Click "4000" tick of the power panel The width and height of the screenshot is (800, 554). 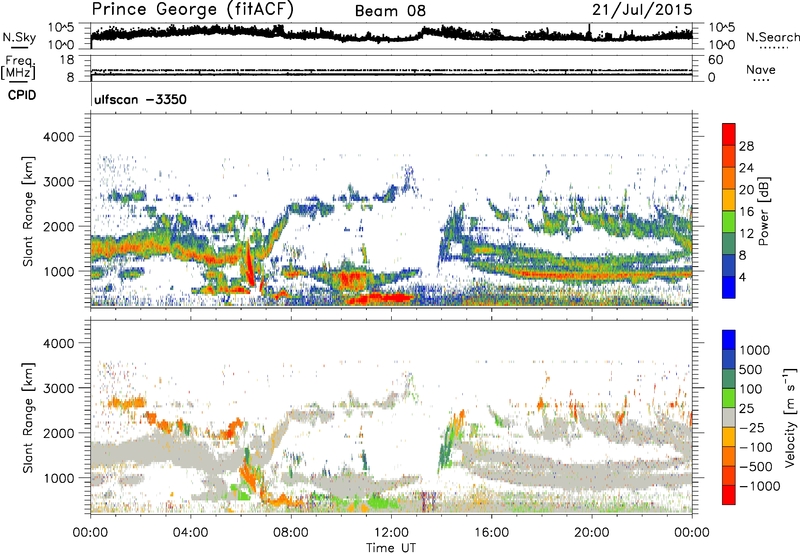58,137
